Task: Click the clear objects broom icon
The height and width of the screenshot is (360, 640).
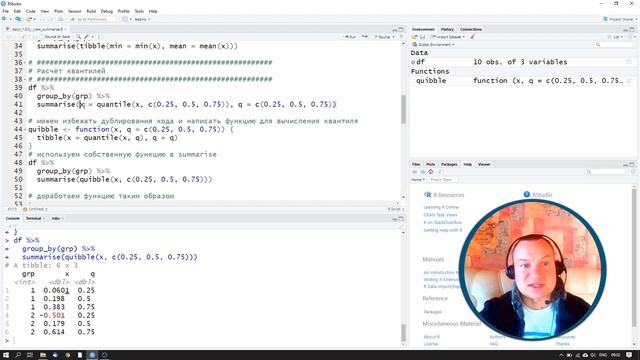Action: tap(473, 37)
